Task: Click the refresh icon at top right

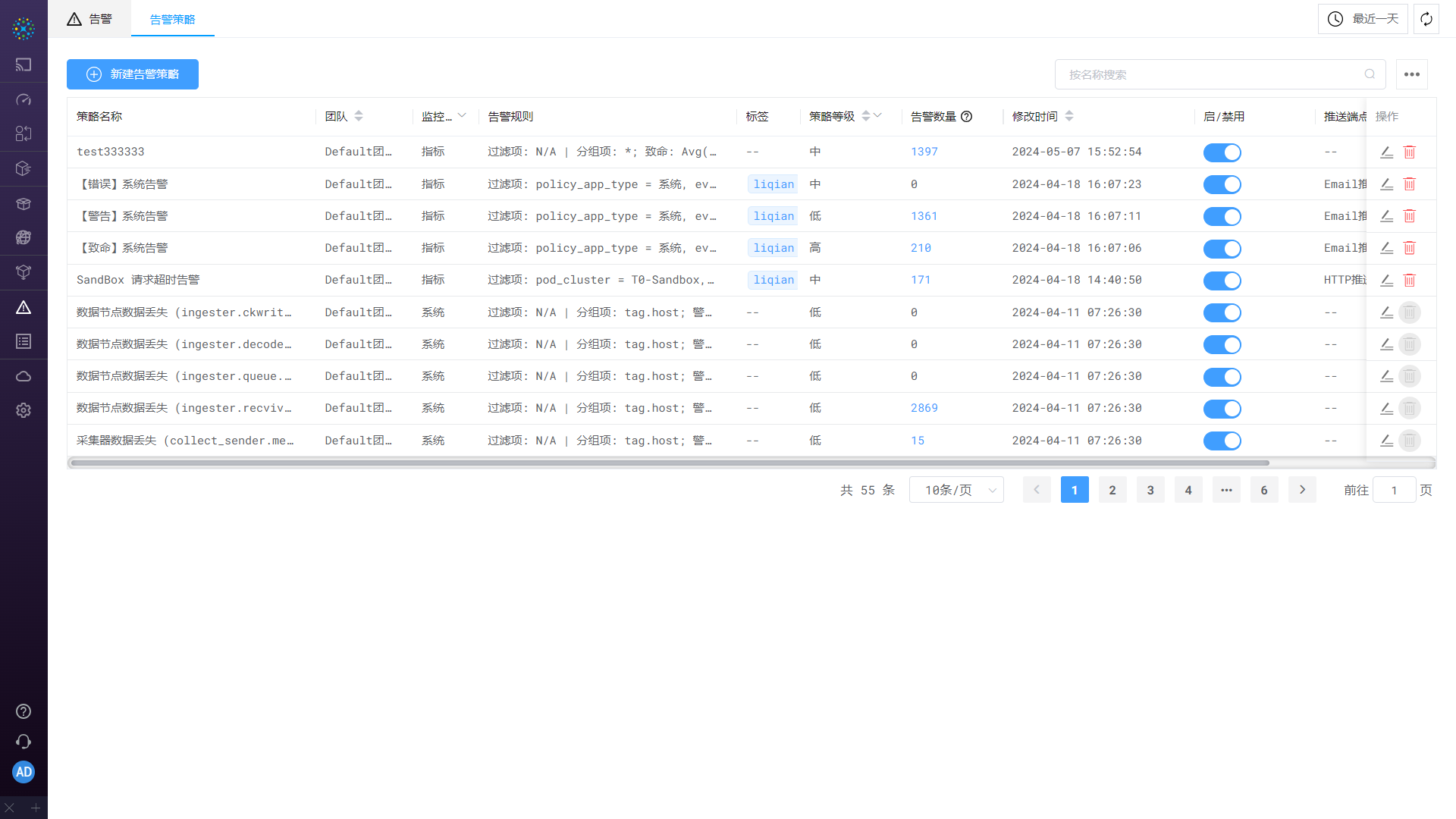Action: click(1426, 19)
